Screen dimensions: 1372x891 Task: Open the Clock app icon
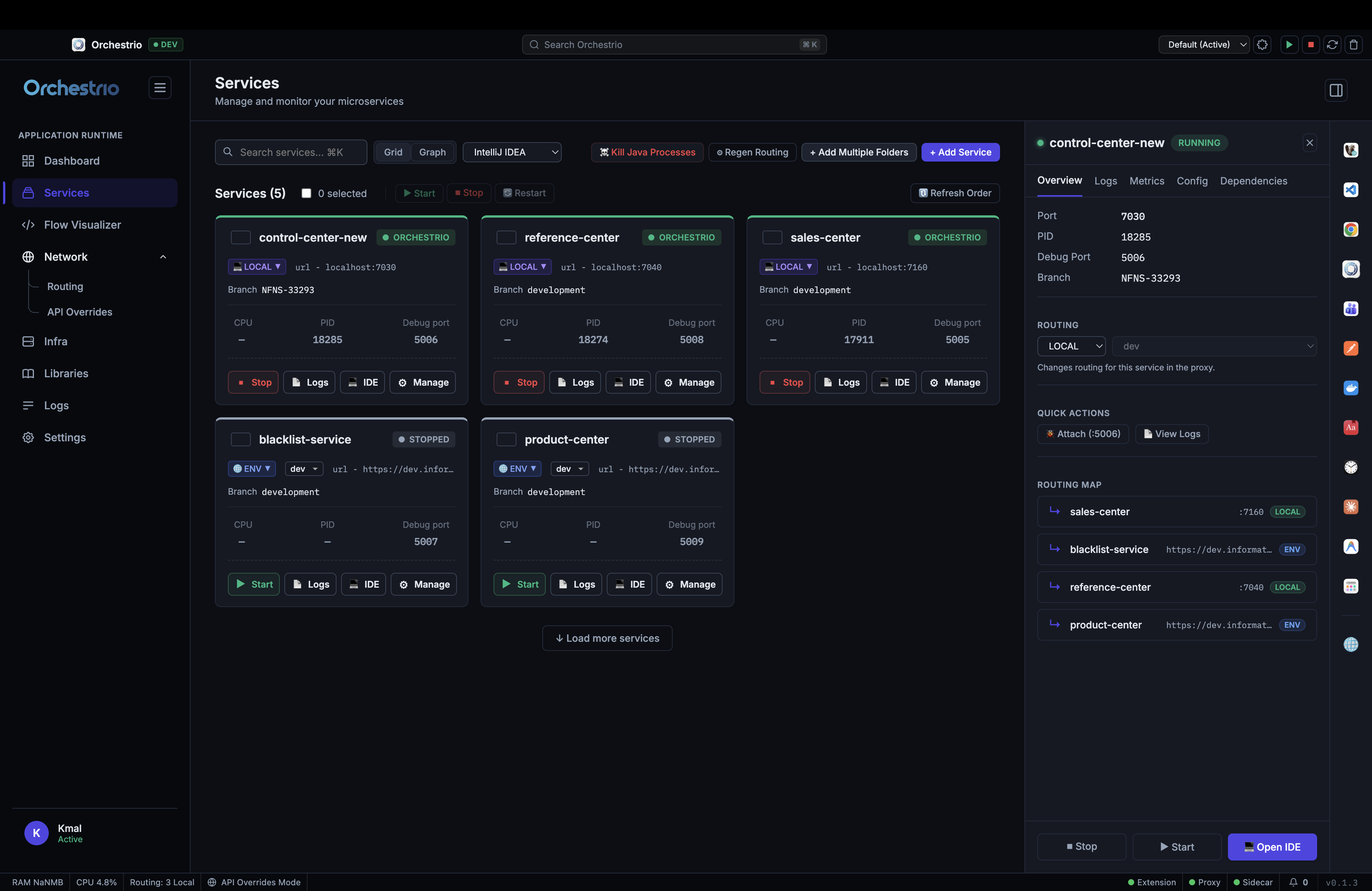[x=1351, y=467]
